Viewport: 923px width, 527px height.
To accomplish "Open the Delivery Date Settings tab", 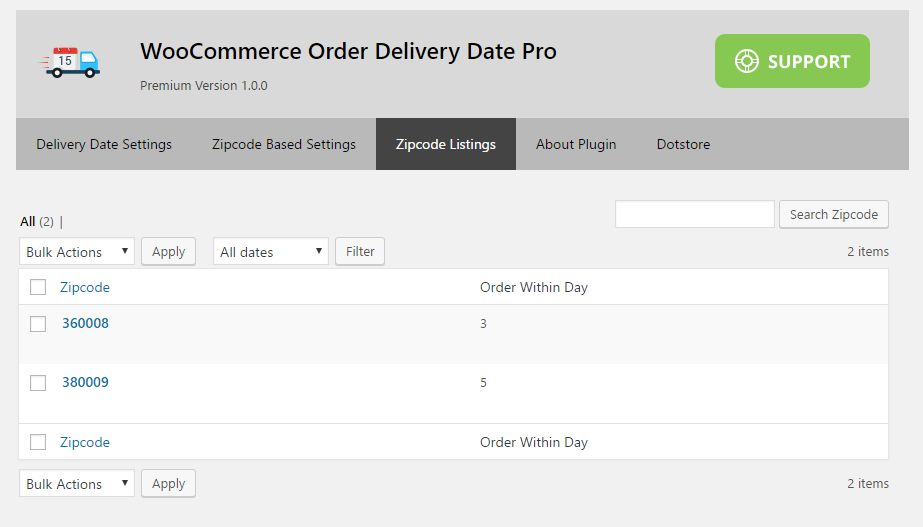I will pos(104,144).
